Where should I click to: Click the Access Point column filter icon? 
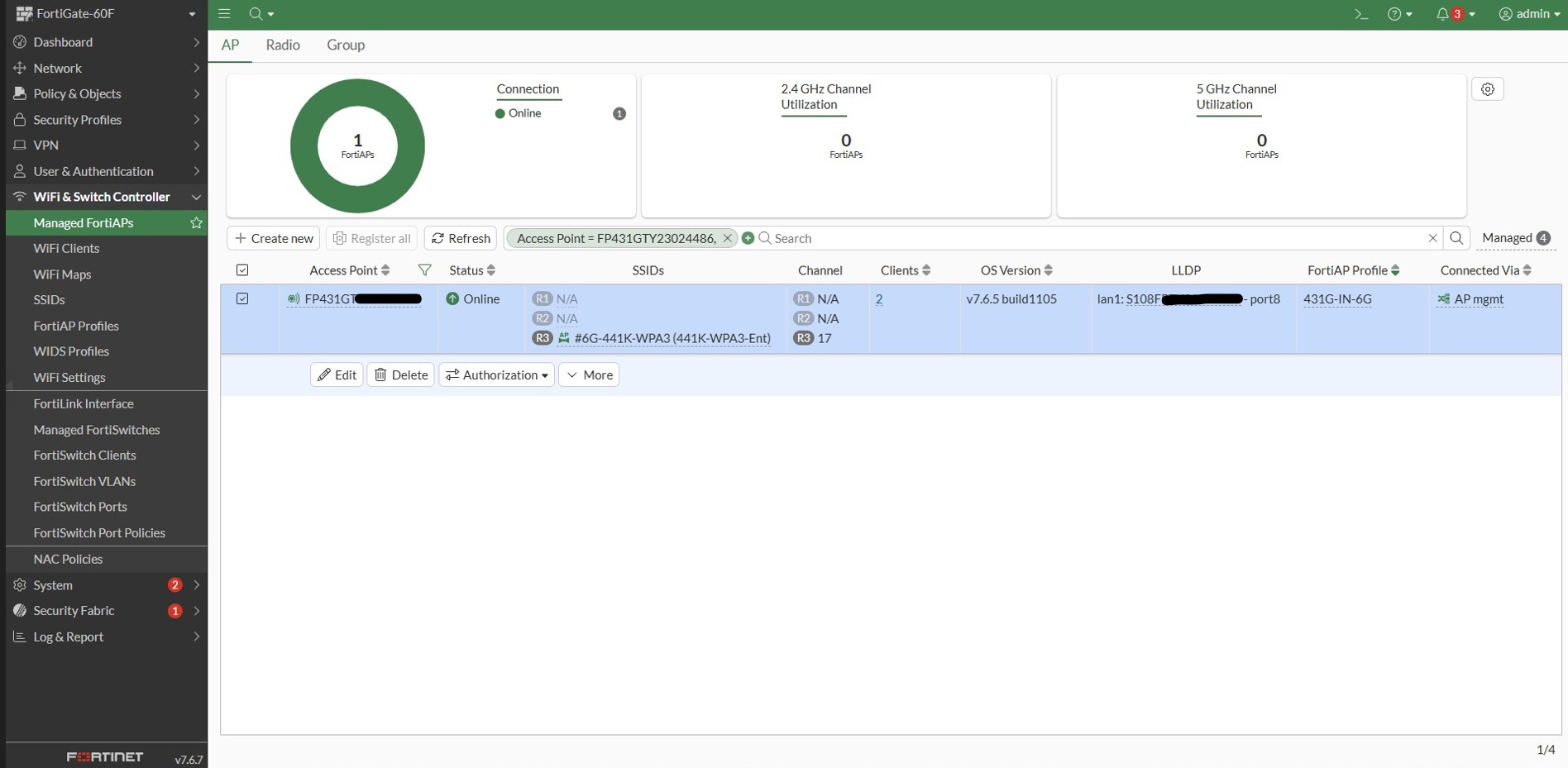pos(424,270)
